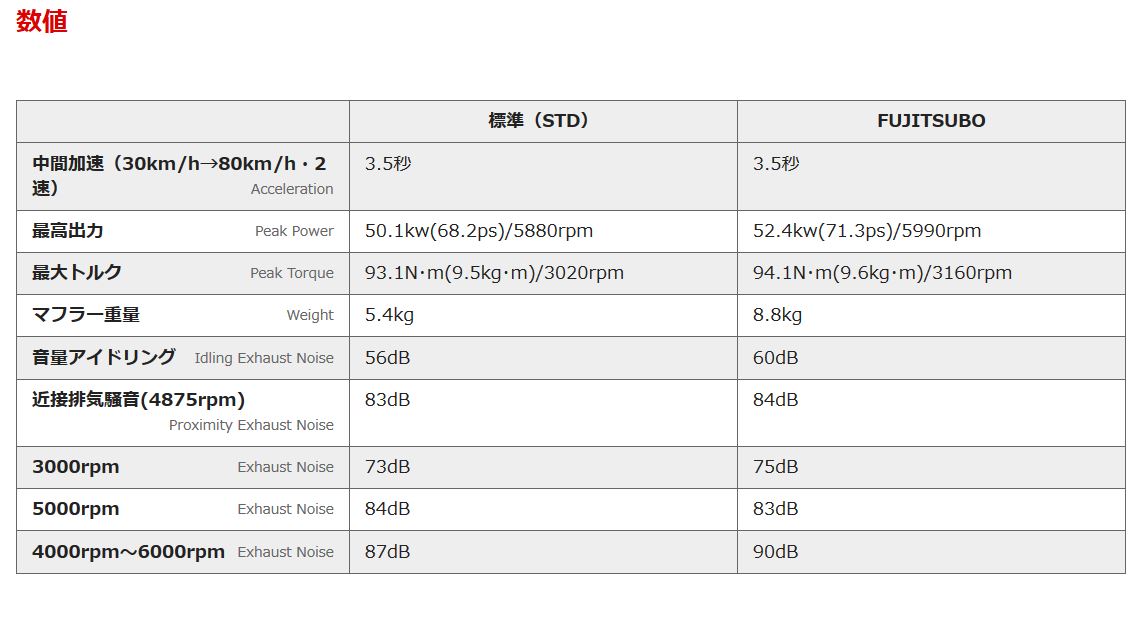Click the 音量アイドリング Idling Exhaust Noise label
Viewport: 1147px width, 620px height.
[183, 358]
